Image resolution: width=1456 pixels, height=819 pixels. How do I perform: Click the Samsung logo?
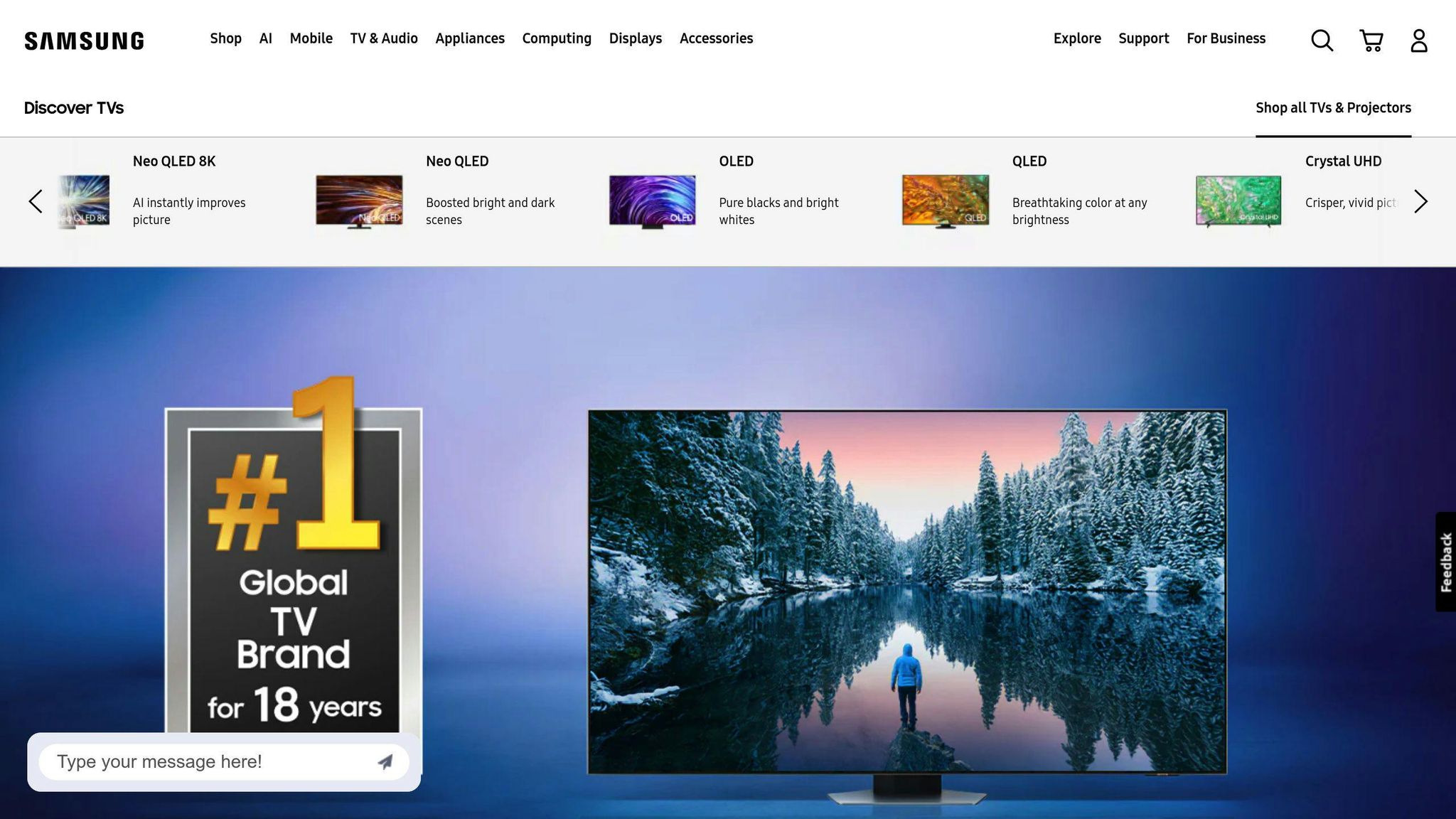[x=84, y=41]
